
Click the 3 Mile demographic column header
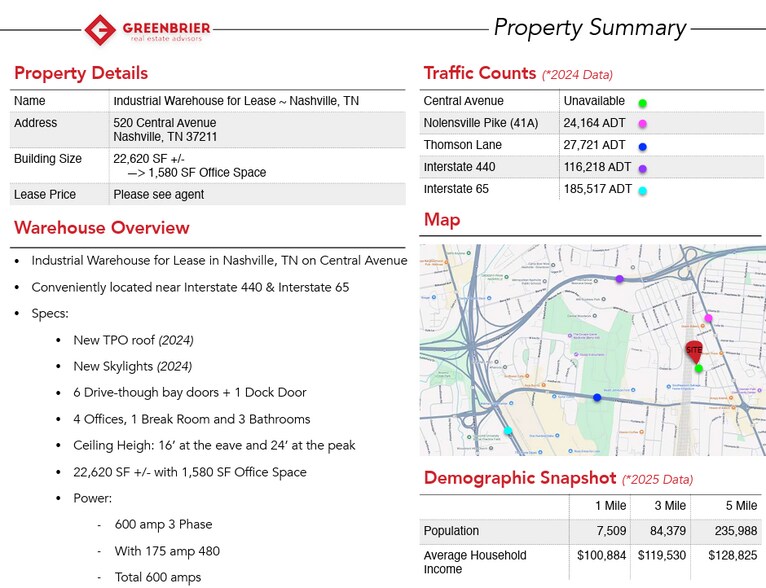(x=669, y=506)
